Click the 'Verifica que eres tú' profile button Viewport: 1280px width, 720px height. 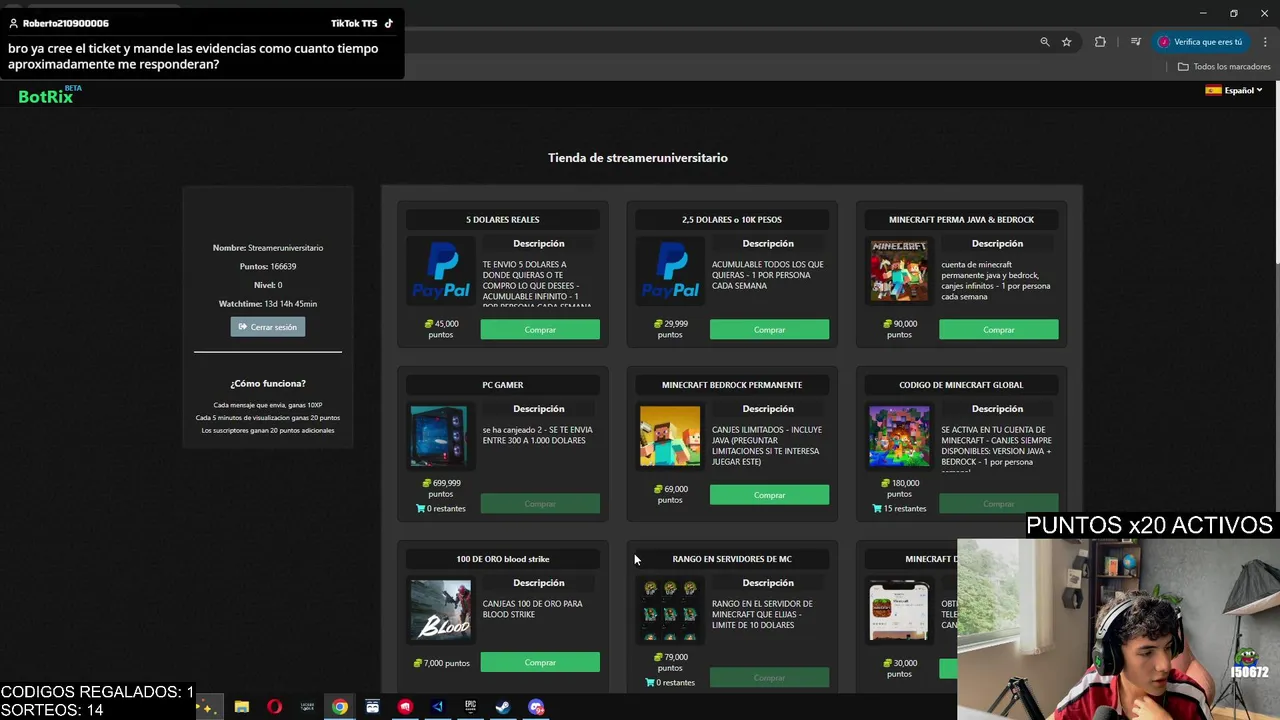click(x=1200, y=42)
